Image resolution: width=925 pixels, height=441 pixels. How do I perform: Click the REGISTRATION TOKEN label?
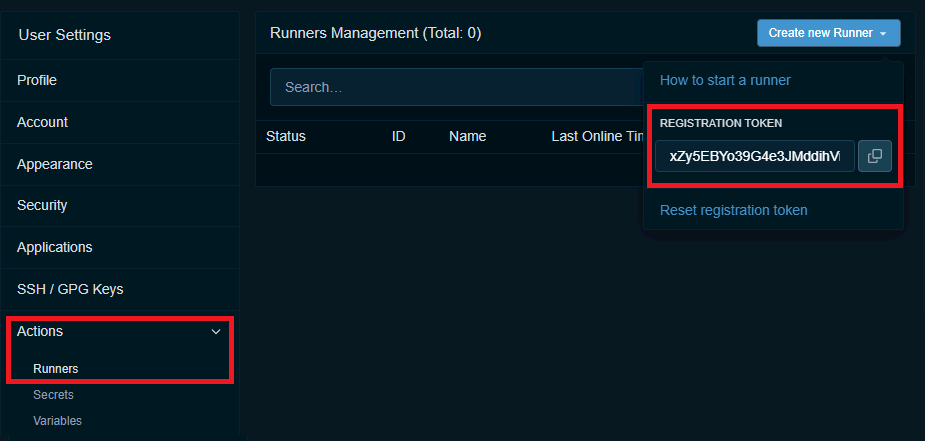pyautogui.click(x=720, y=123)
